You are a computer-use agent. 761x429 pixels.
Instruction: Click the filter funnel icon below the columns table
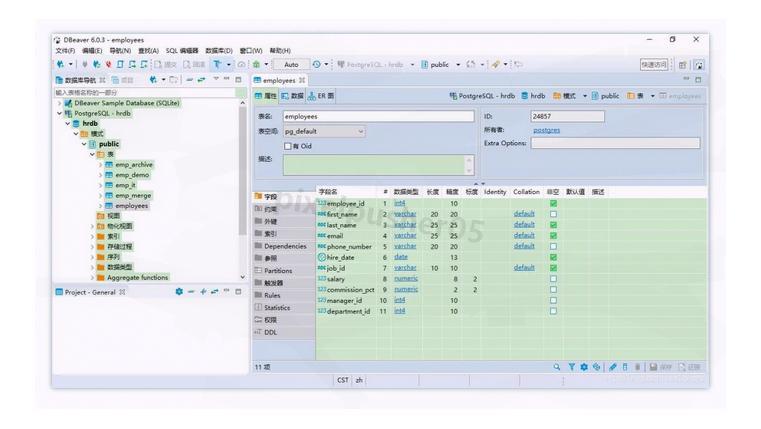pos(571,367)
